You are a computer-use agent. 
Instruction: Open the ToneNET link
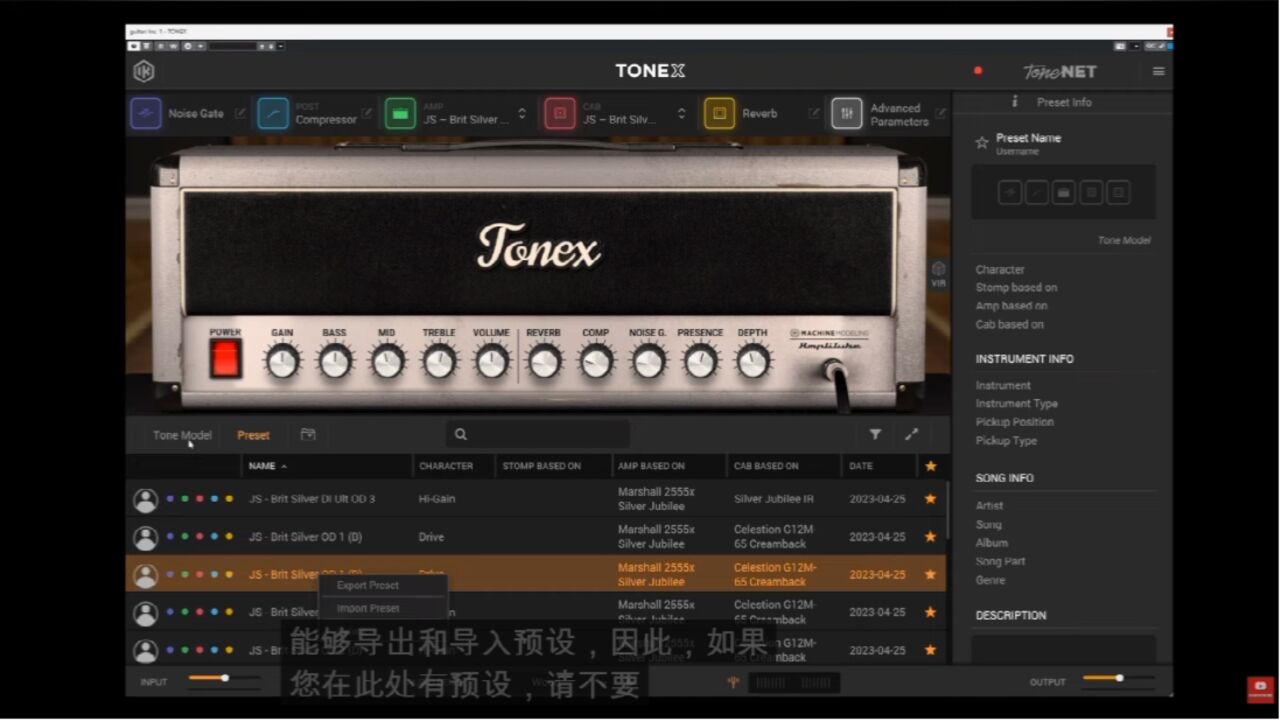click(x=1059, y=71)
